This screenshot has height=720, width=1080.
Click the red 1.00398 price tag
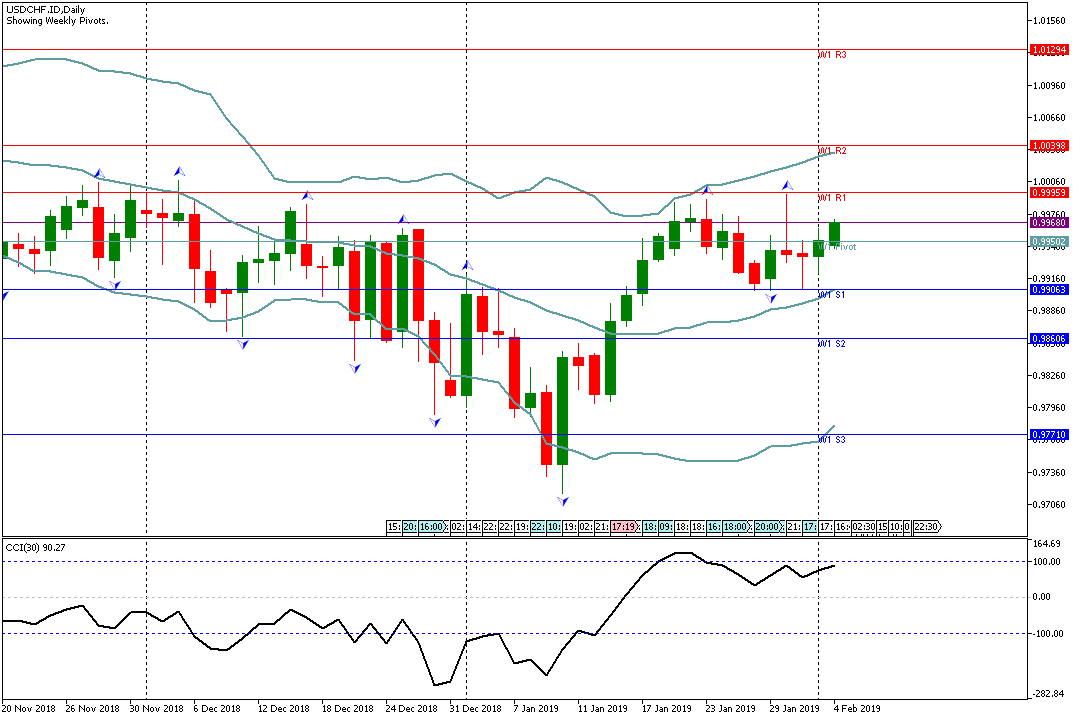[x=1049, y=145]
